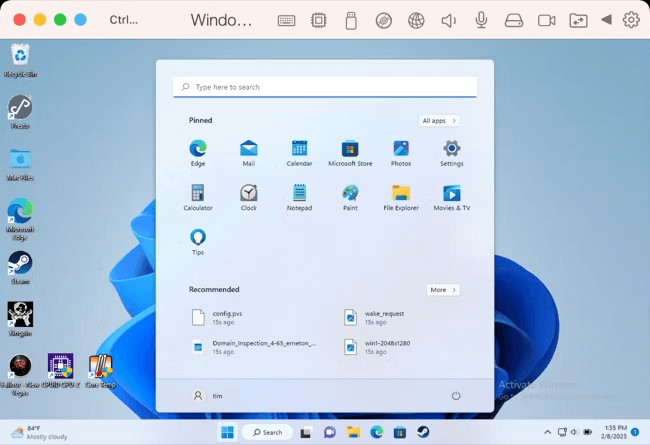Toggle the sound speaker icon in VM toolbar

(449, 20)
